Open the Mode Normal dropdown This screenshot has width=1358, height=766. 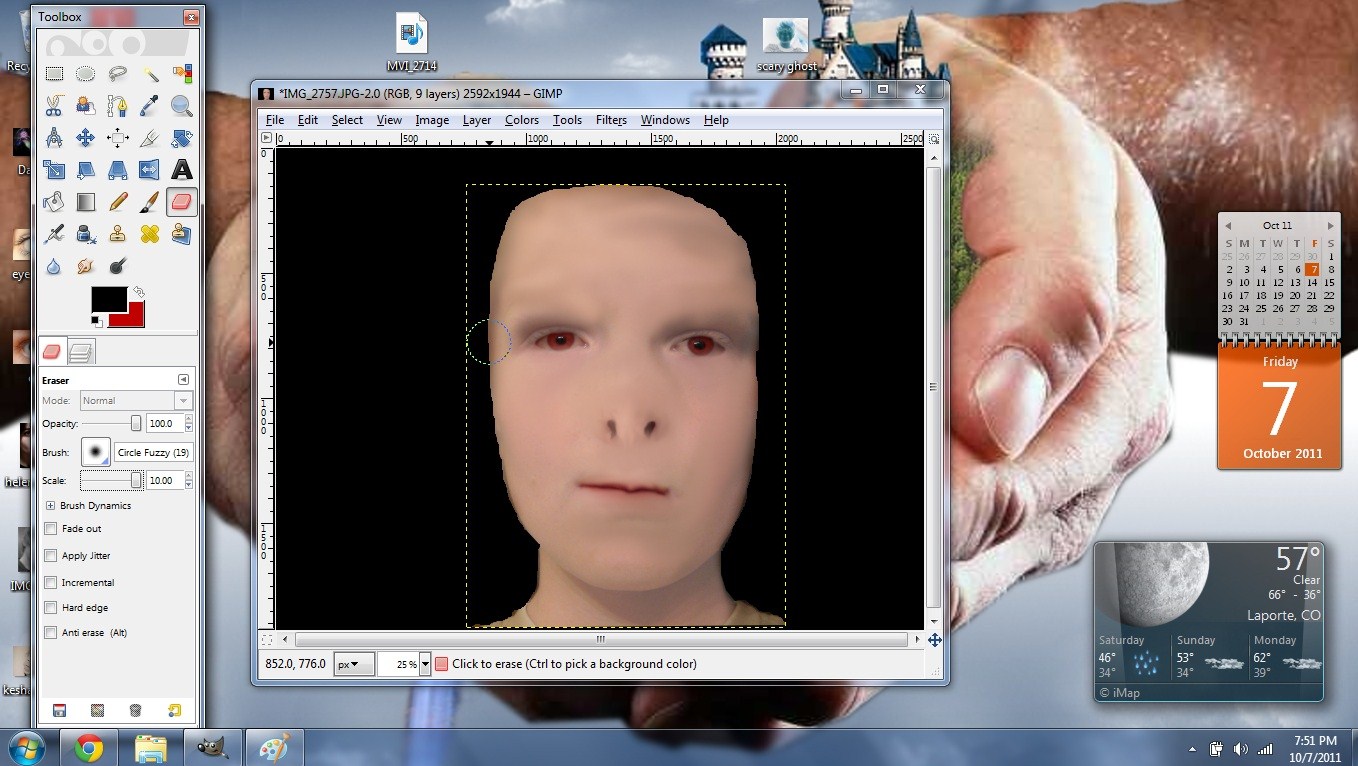(136, 401)
